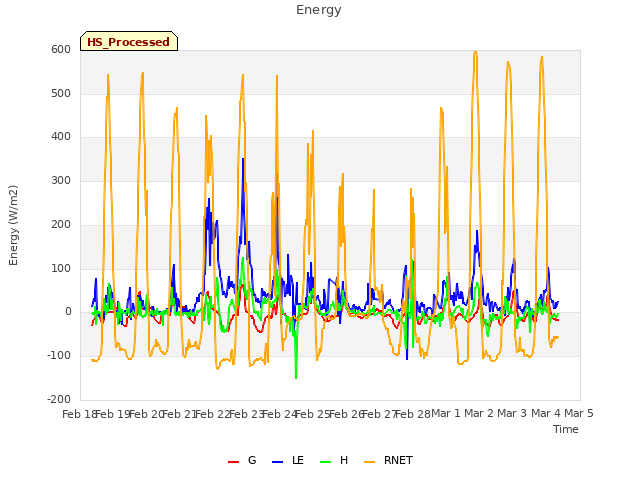640x480 pixels.
Task: Click the 'Mar 4' x-axis date label
Action: point(546,413)
